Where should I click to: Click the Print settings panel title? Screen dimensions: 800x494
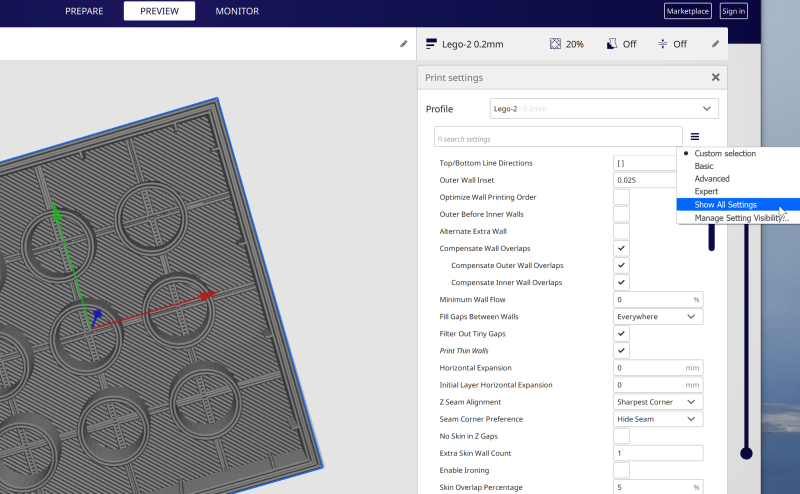point(454,78)
